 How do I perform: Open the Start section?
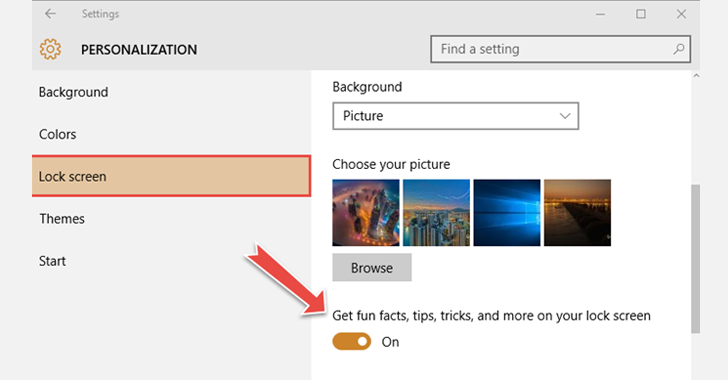click(x=52, y=261)
